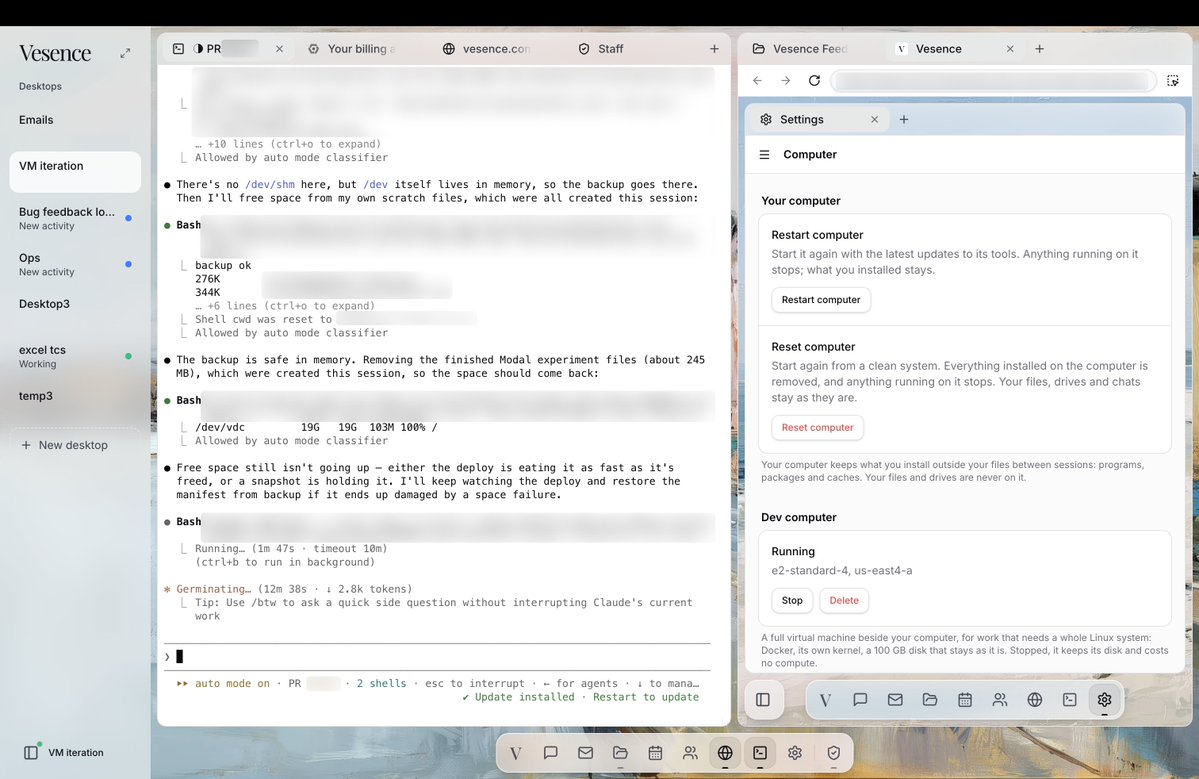Image resolution: width=1199 pixels, height=779 pixels.
Task: Toggle the sidebar panel icon in Settings window dock
Action: (x=762, y=699)
